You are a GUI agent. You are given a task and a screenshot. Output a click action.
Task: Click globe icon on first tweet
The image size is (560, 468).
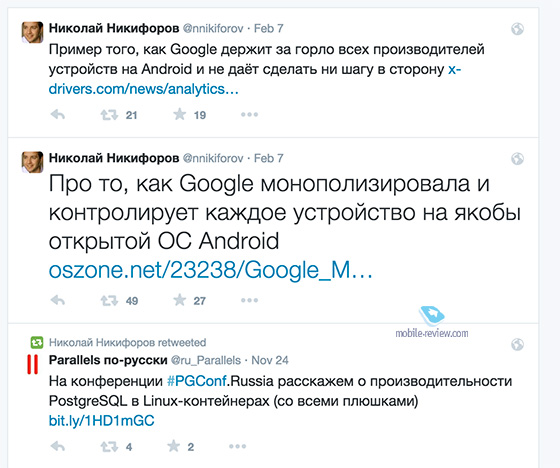(x=517, y=29)
